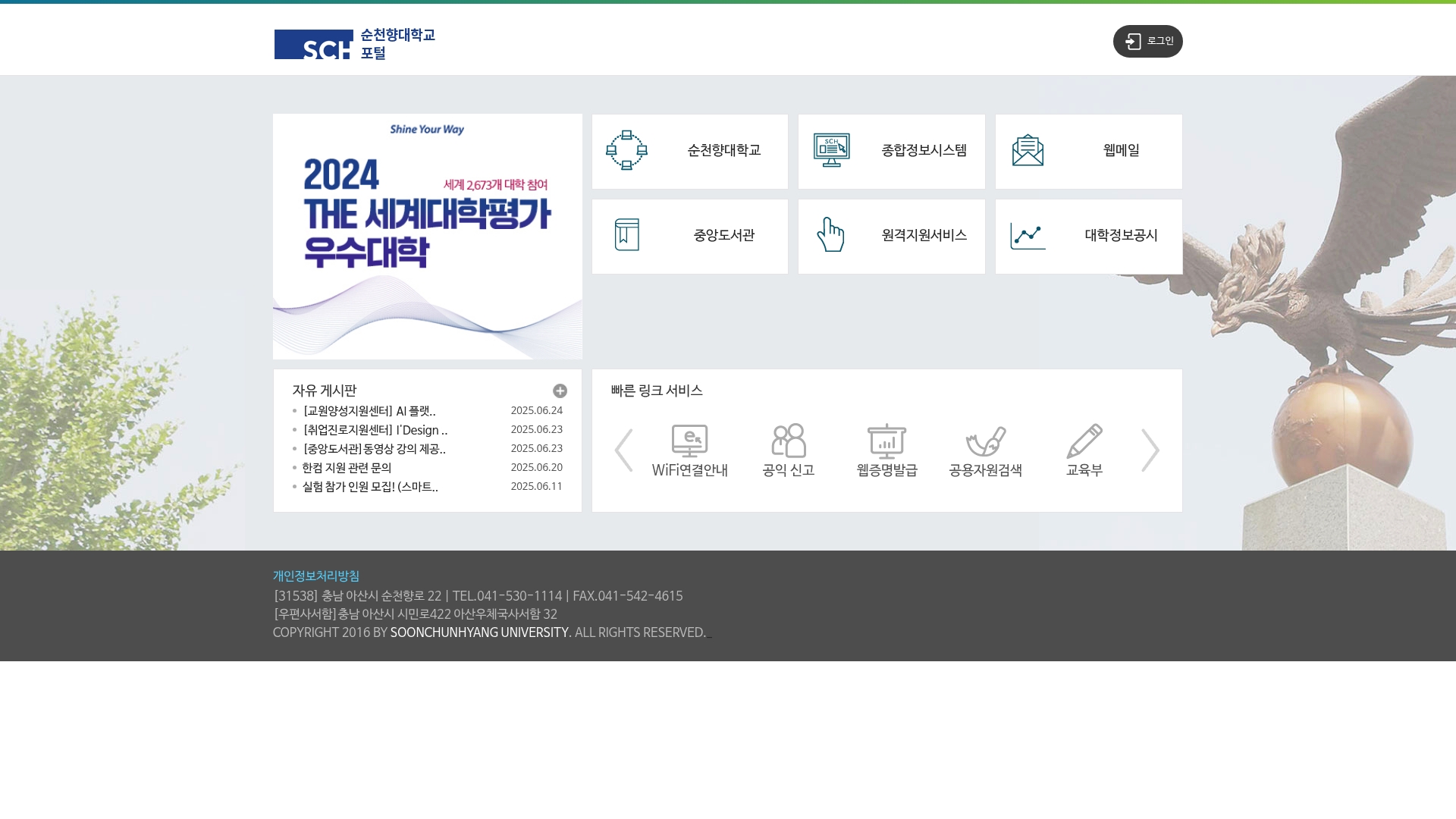The image size is (1456, 819).
Task: Open post [중앙도서관] 동영상 강의 제공..
Action: [374, 449]
